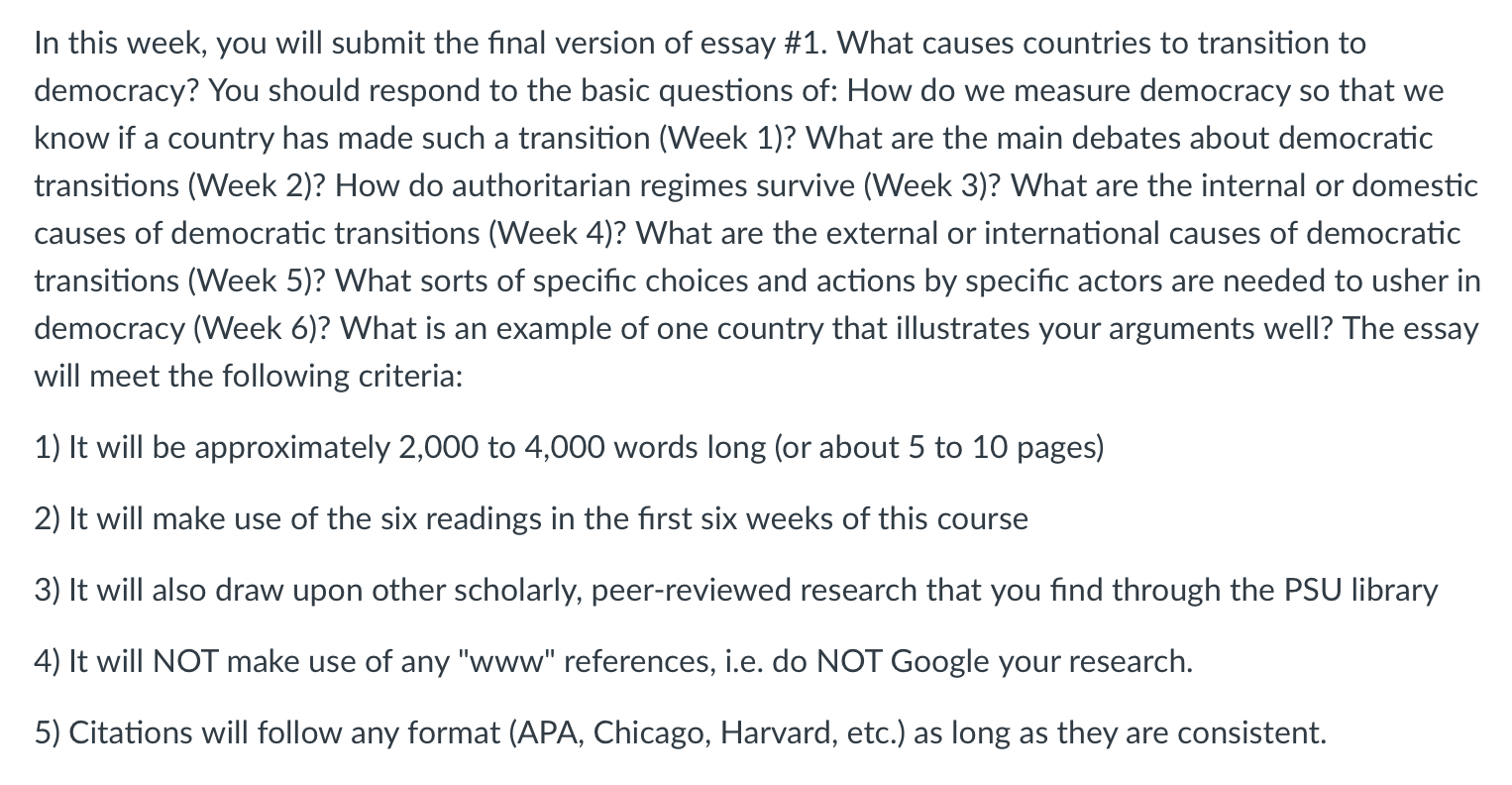Click criterion 3 mentioning the PSU library
Viewport: 1512px width, 785px height.
click(x=735, y=591)
